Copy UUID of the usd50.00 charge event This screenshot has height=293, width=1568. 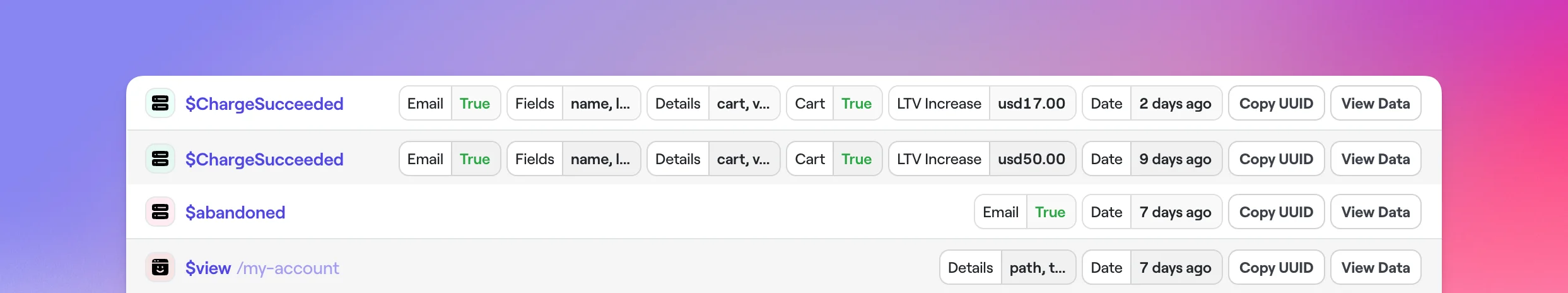click(1276, 159)
